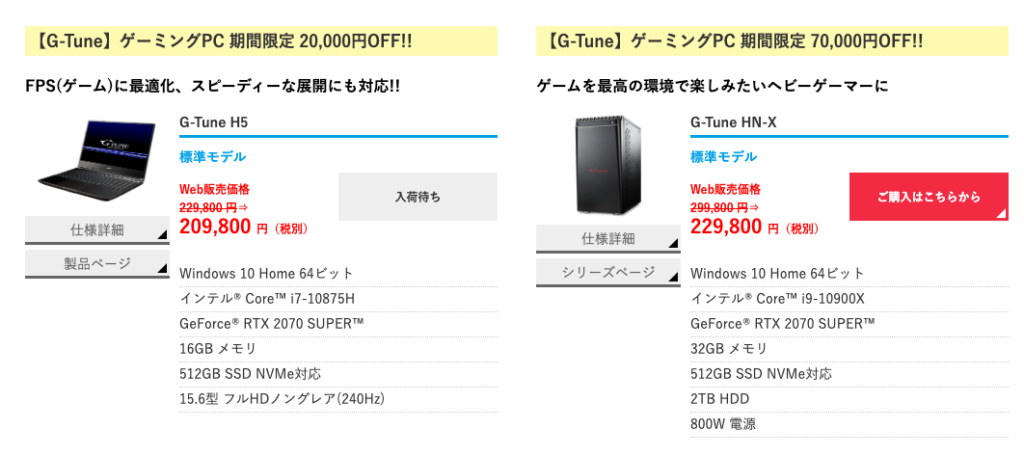This screenshot has height=456, width=1024.
Task: Click the red ご購入はこちらから purchase button
Action: point(929,197)
